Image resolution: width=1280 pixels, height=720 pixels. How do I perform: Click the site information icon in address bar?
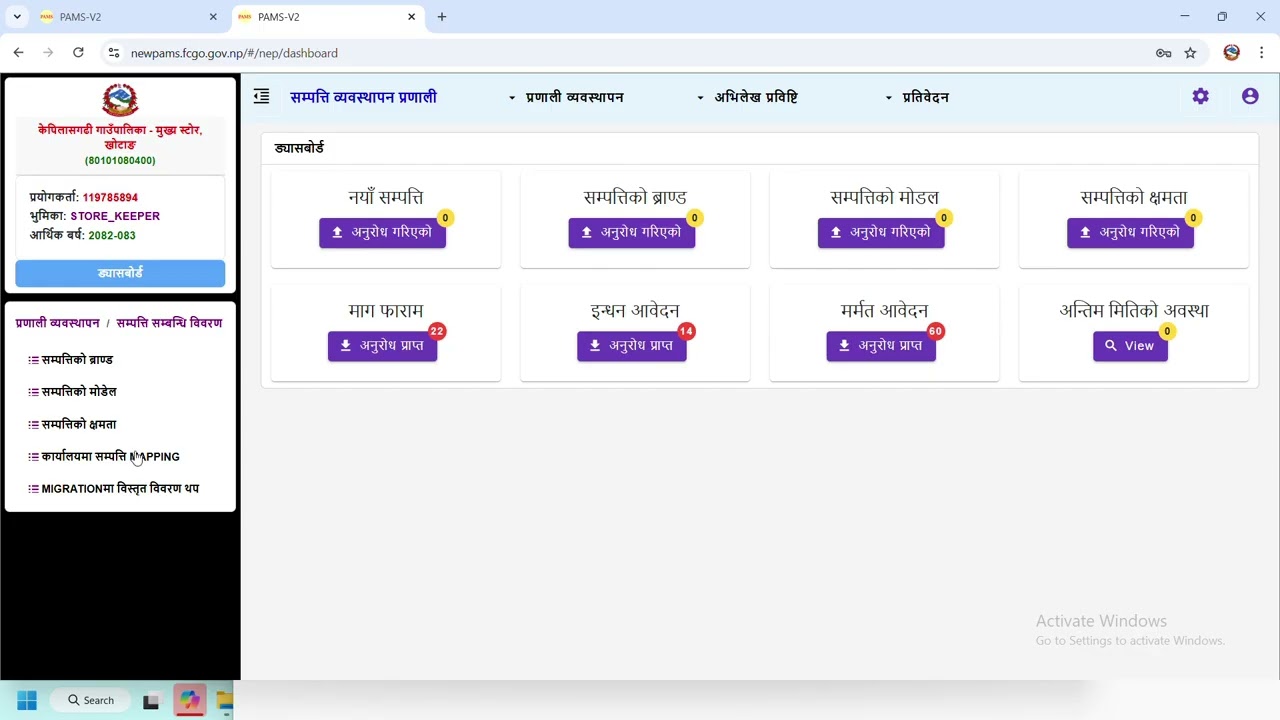point(113,53)
